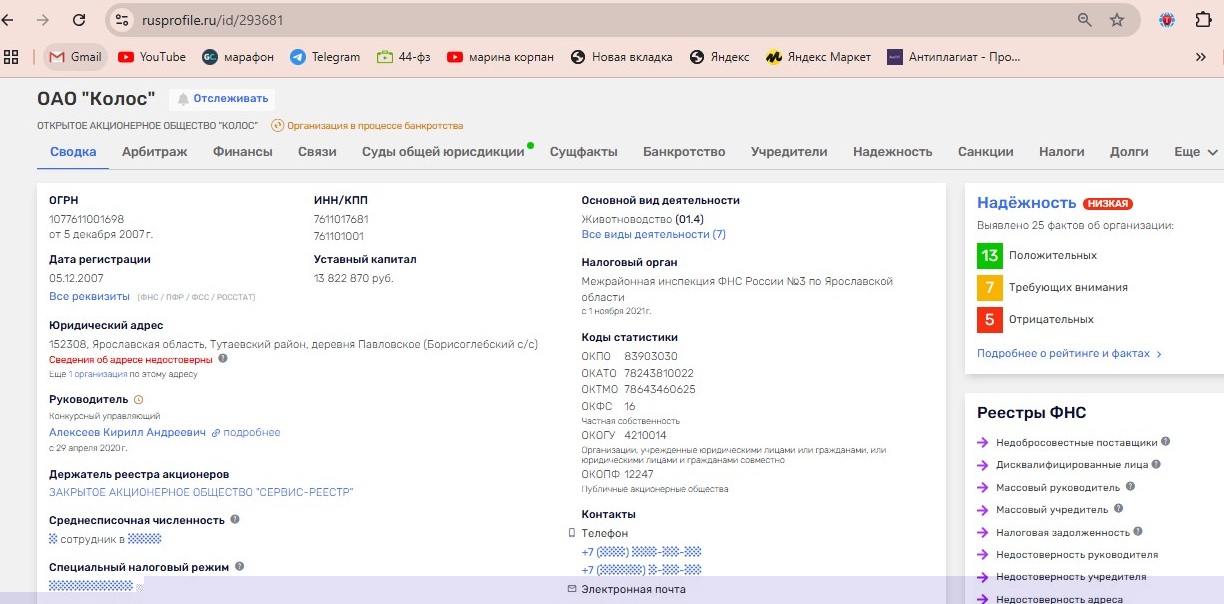Open the Google apps grid icon
Image resolution: width=1224 pixels, height=604 pixels.
[12, 57]
